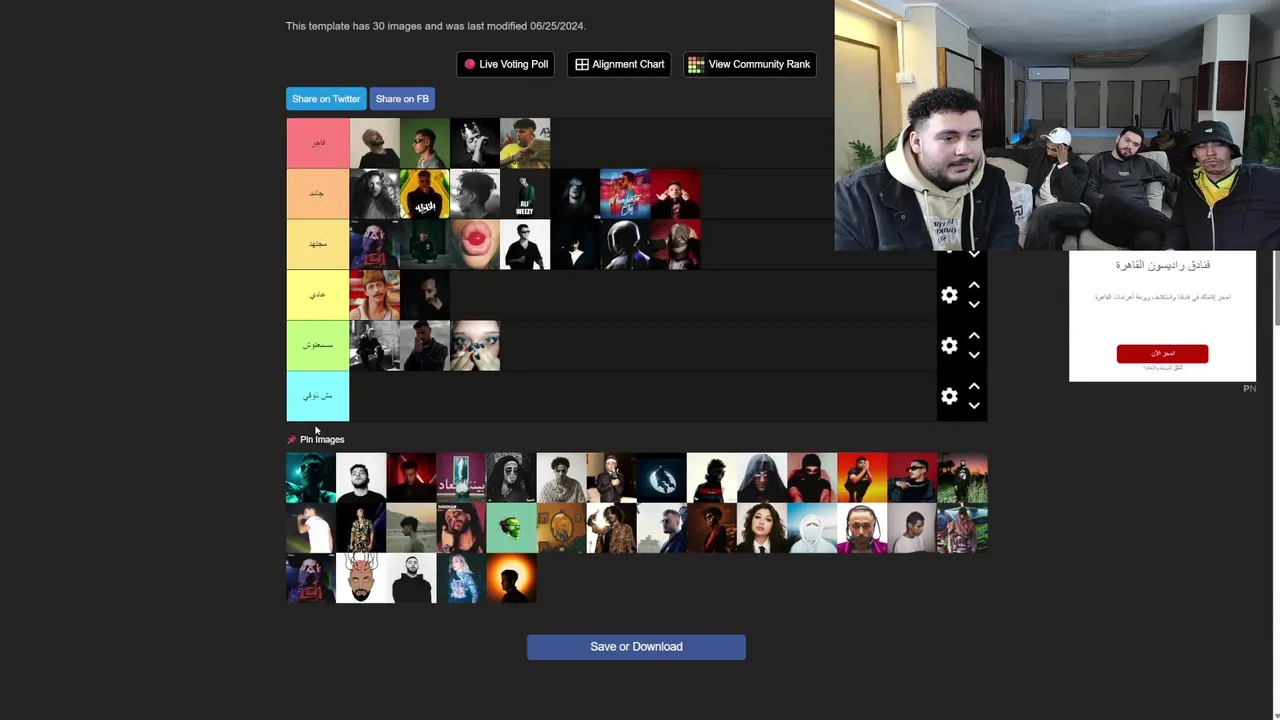Pick the graffiti-background man thumbnail from the pool

[x=962, y=528]
